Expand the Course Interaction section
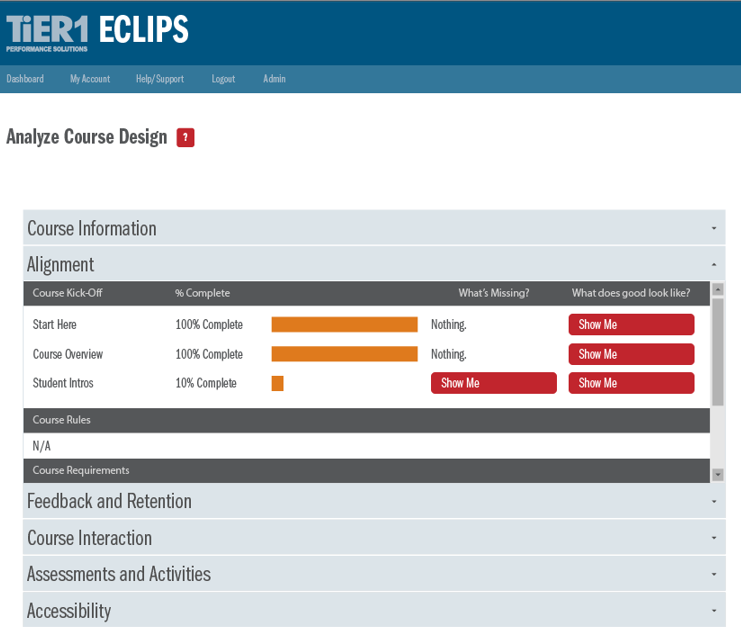This screenshot has width=741, height=631. tap(374, 538)
